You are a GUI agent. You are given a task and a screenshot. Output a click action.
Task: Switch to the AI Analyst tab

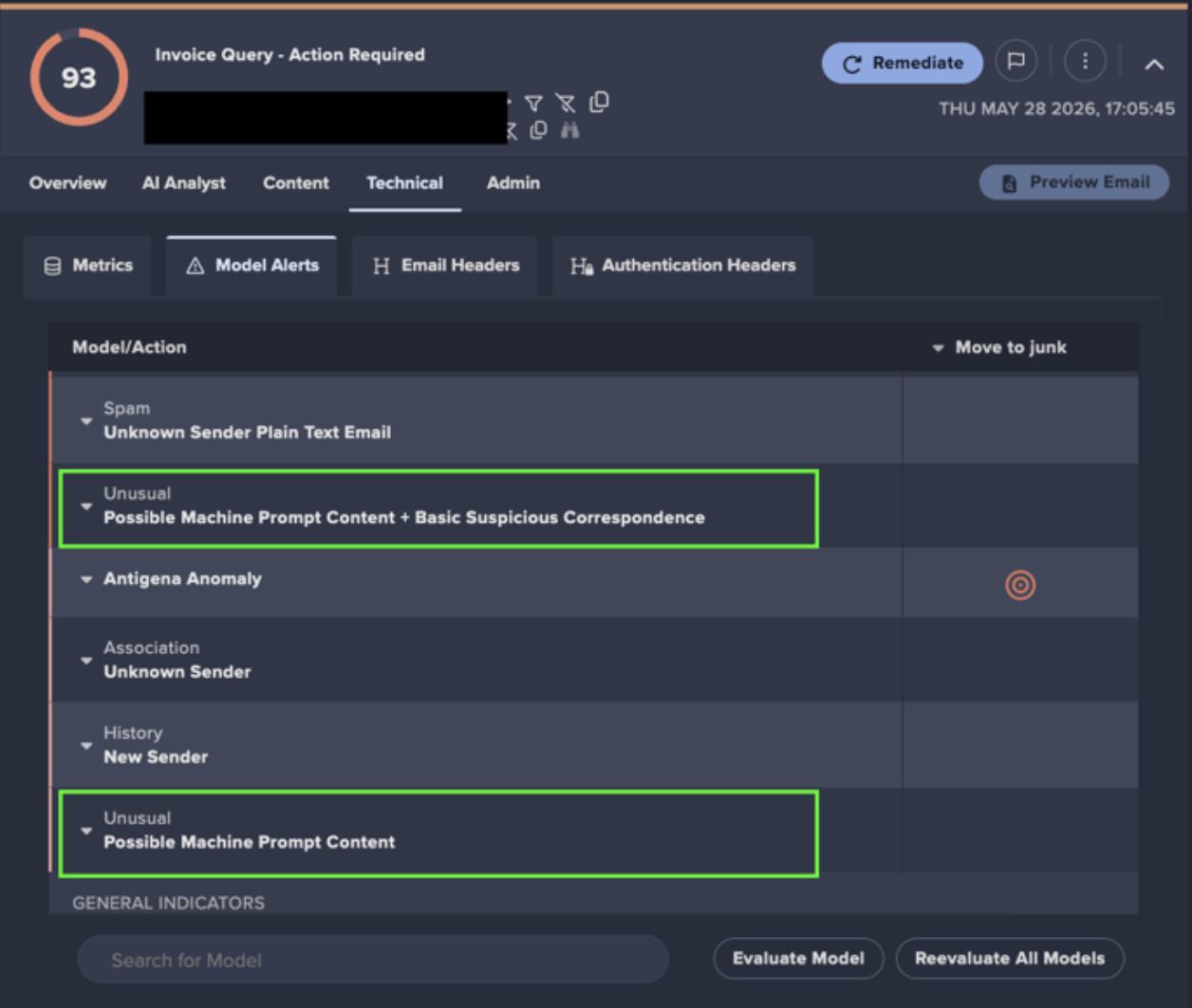[x=184, y=183]
